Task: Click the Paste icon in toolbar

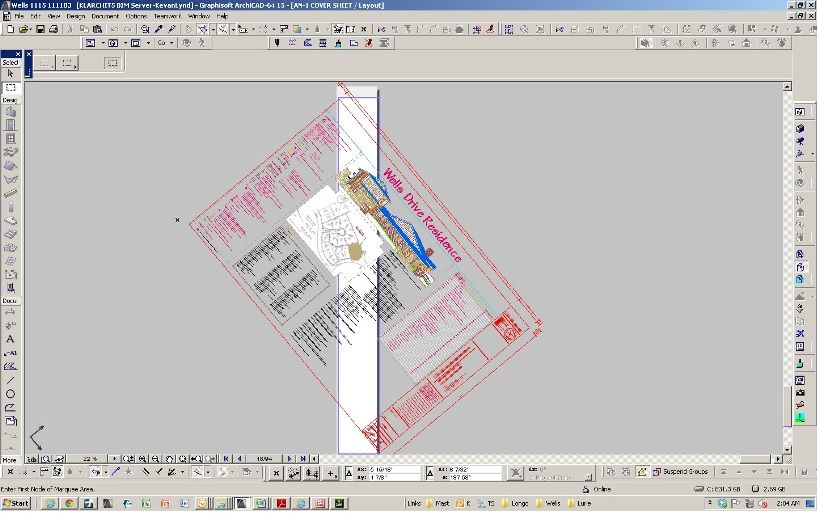Action: pyautogui.click(x=97, y=29)
